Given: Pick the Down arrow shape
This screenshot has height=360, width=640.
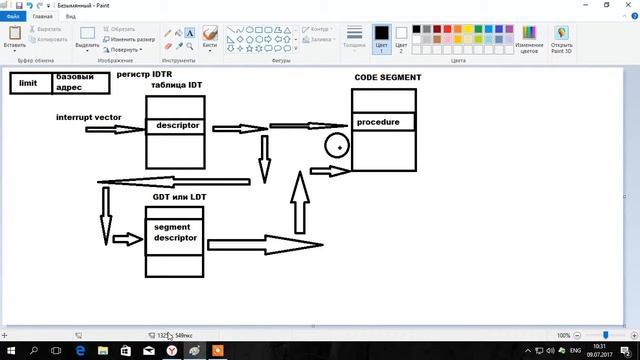Looking at the screenshot, I should pos(231,49).
